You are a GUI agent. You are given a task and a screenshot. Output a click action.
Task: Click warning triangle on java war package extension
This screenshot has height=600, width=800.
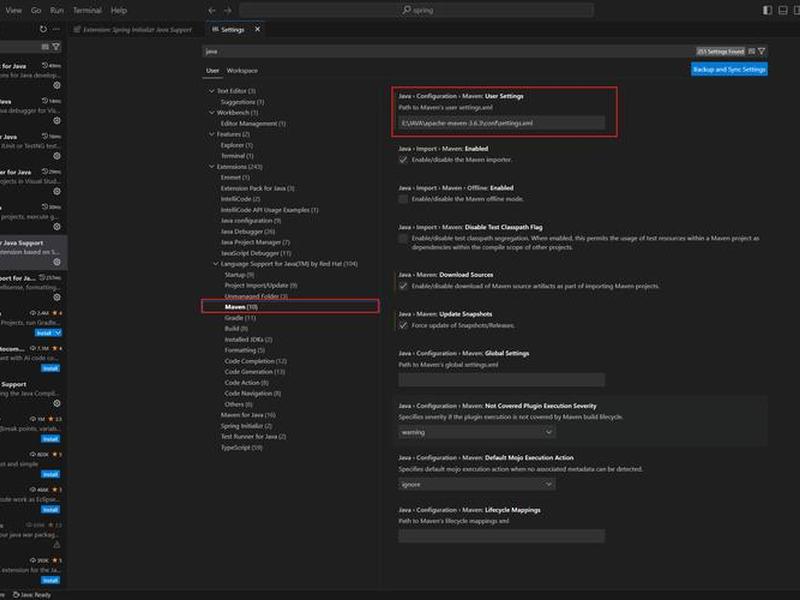[x=57, y=545]
